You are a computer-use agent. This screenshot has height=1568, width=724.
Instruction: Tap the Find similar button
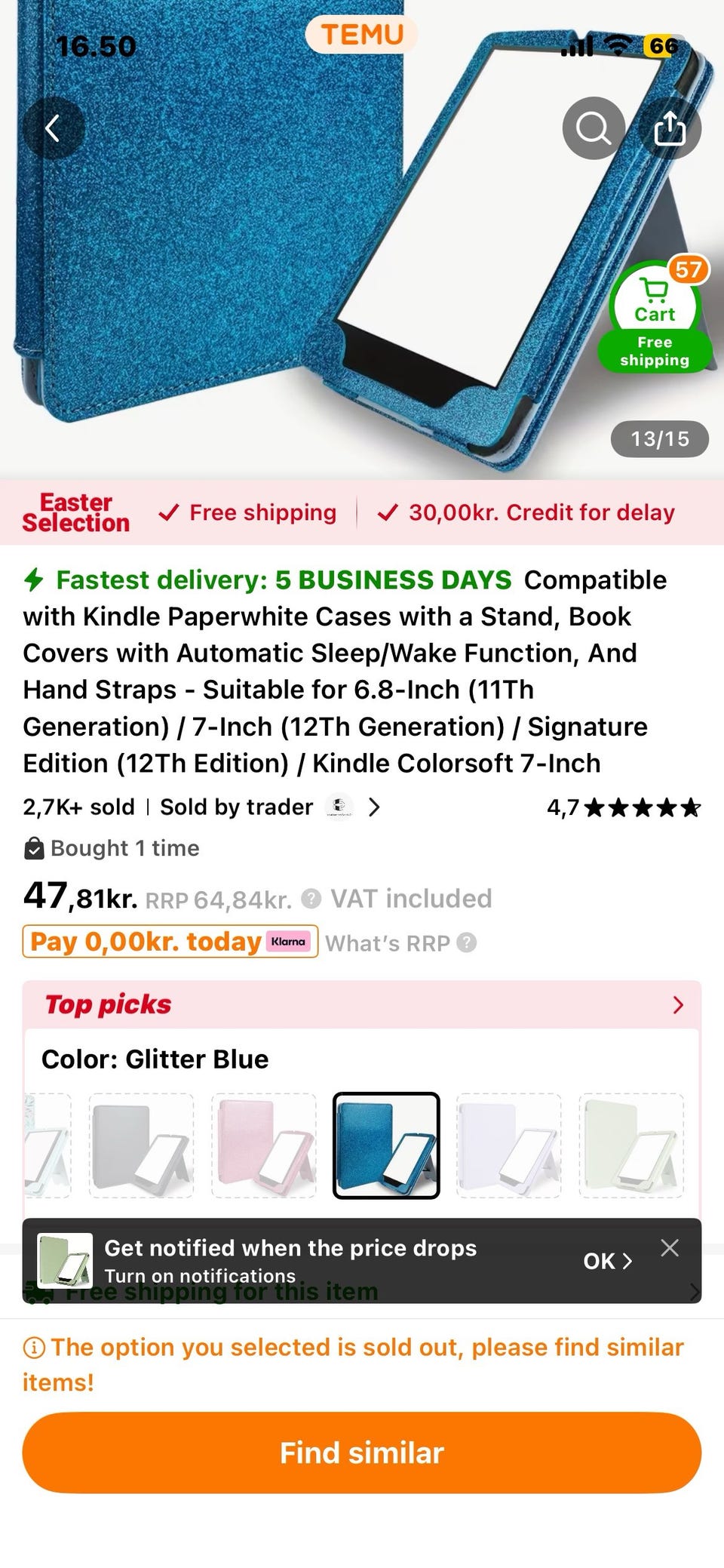pyautogui.click(x=362, y=1453)
